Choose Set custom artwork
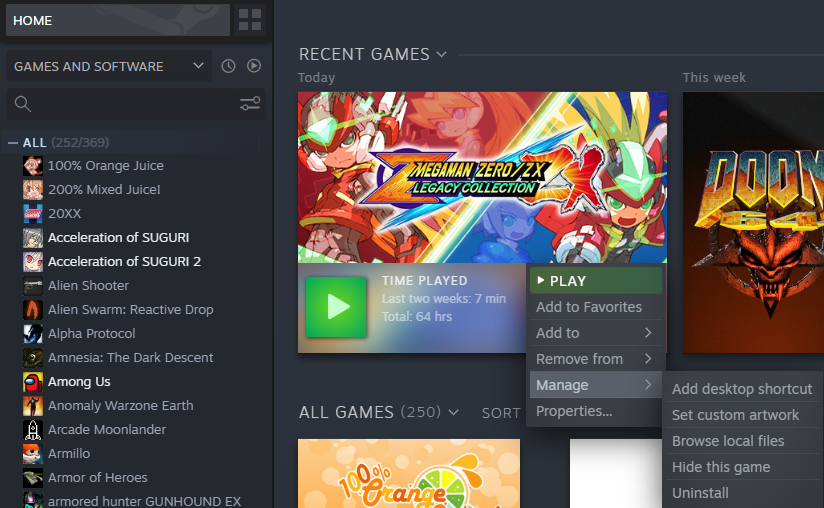 742,415
